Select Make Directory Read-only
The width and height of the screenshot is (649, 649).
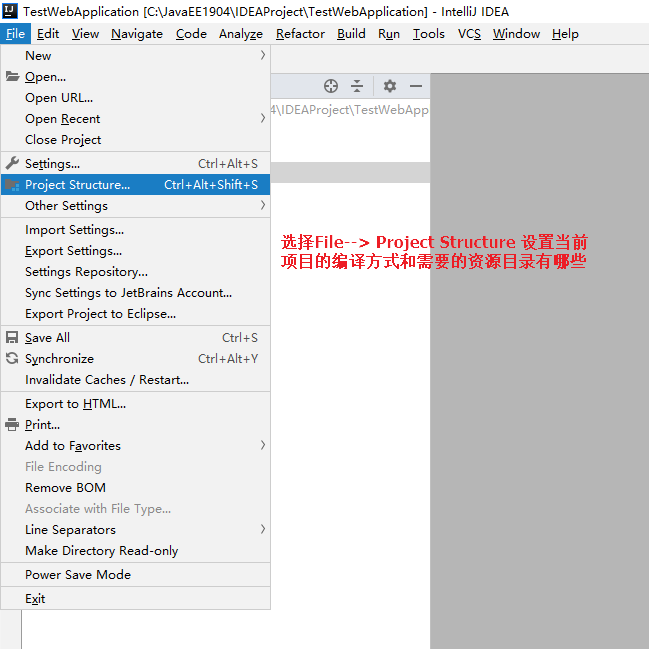[135, 550]
